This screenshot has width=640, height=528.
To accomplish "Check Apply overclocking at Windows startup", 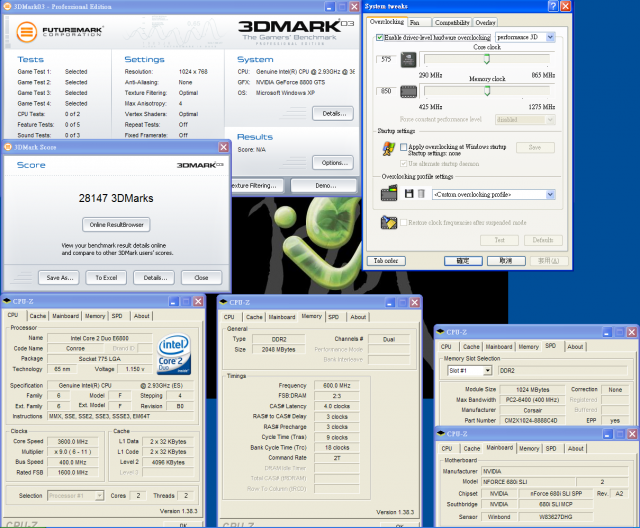I will tap(404, 146).
